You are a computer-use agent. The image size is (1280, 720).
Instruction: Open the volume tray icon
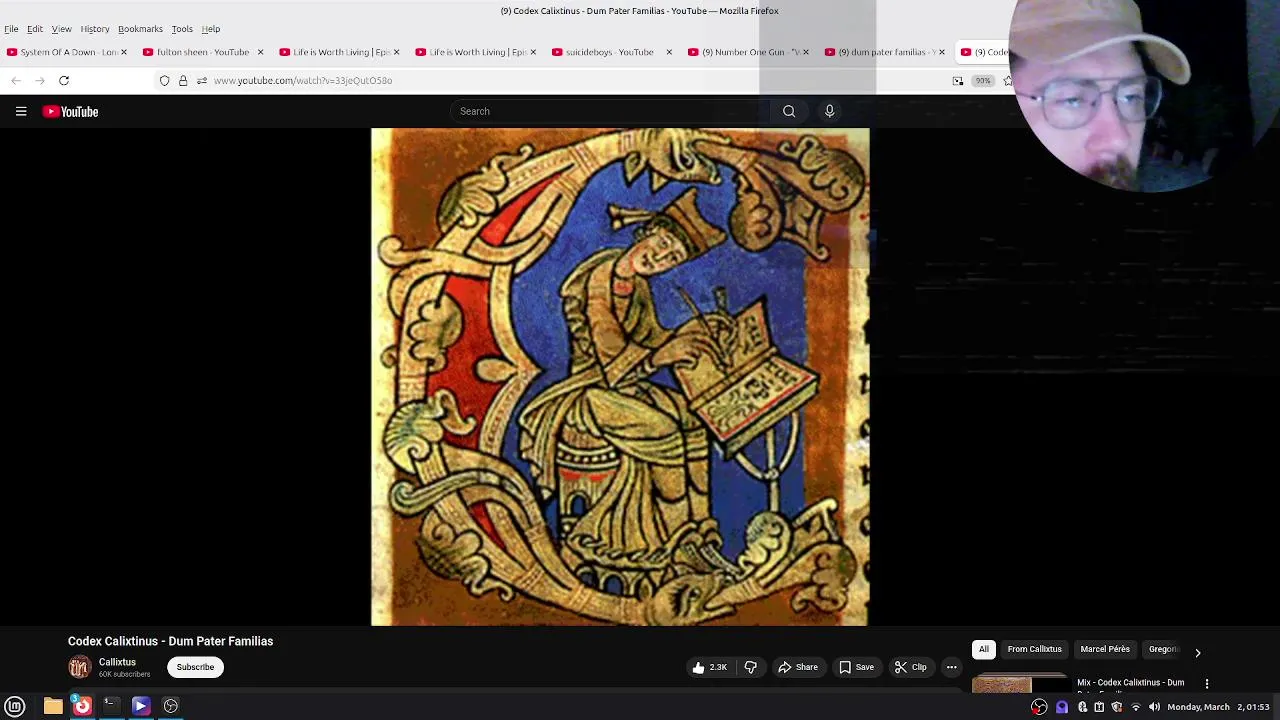click(1154, 707)
